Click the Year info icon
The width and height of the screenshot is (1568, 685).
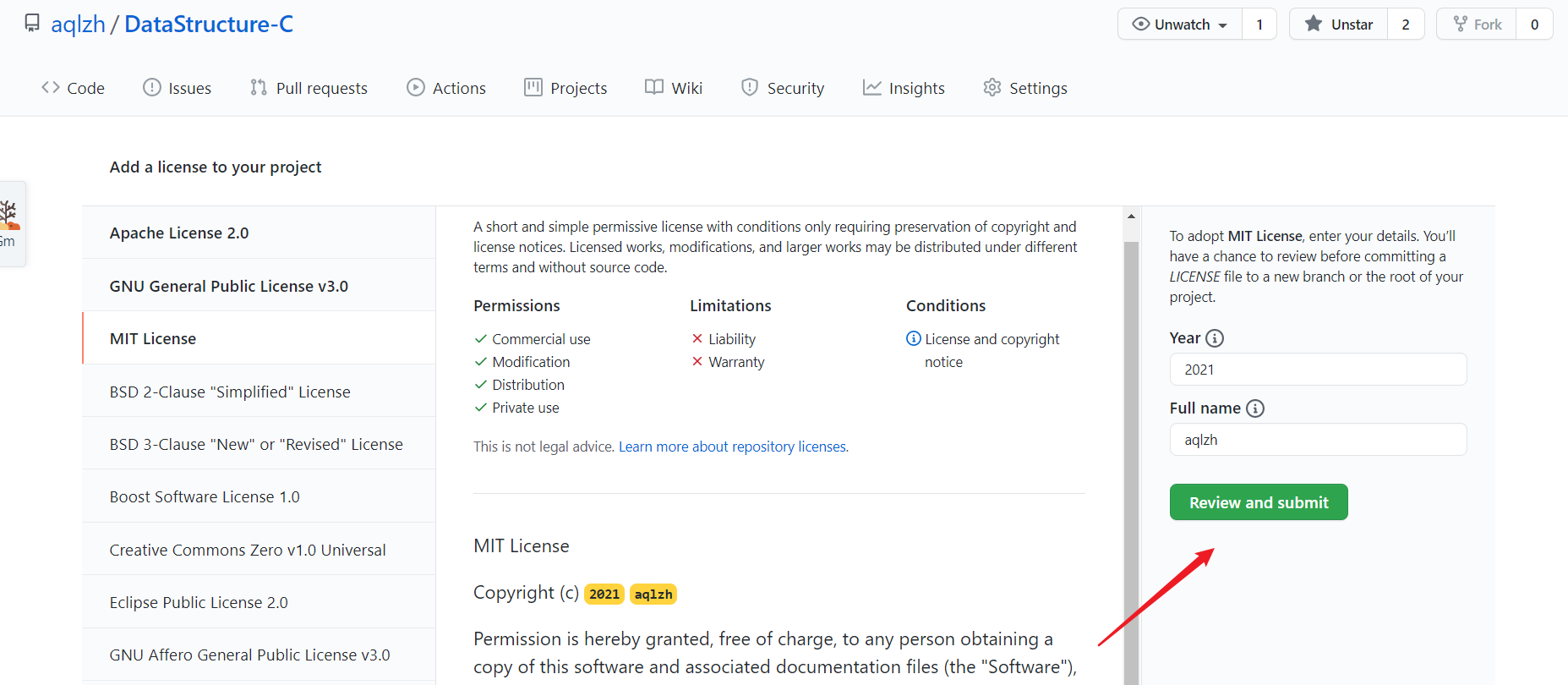click(x=1215, y=338)
